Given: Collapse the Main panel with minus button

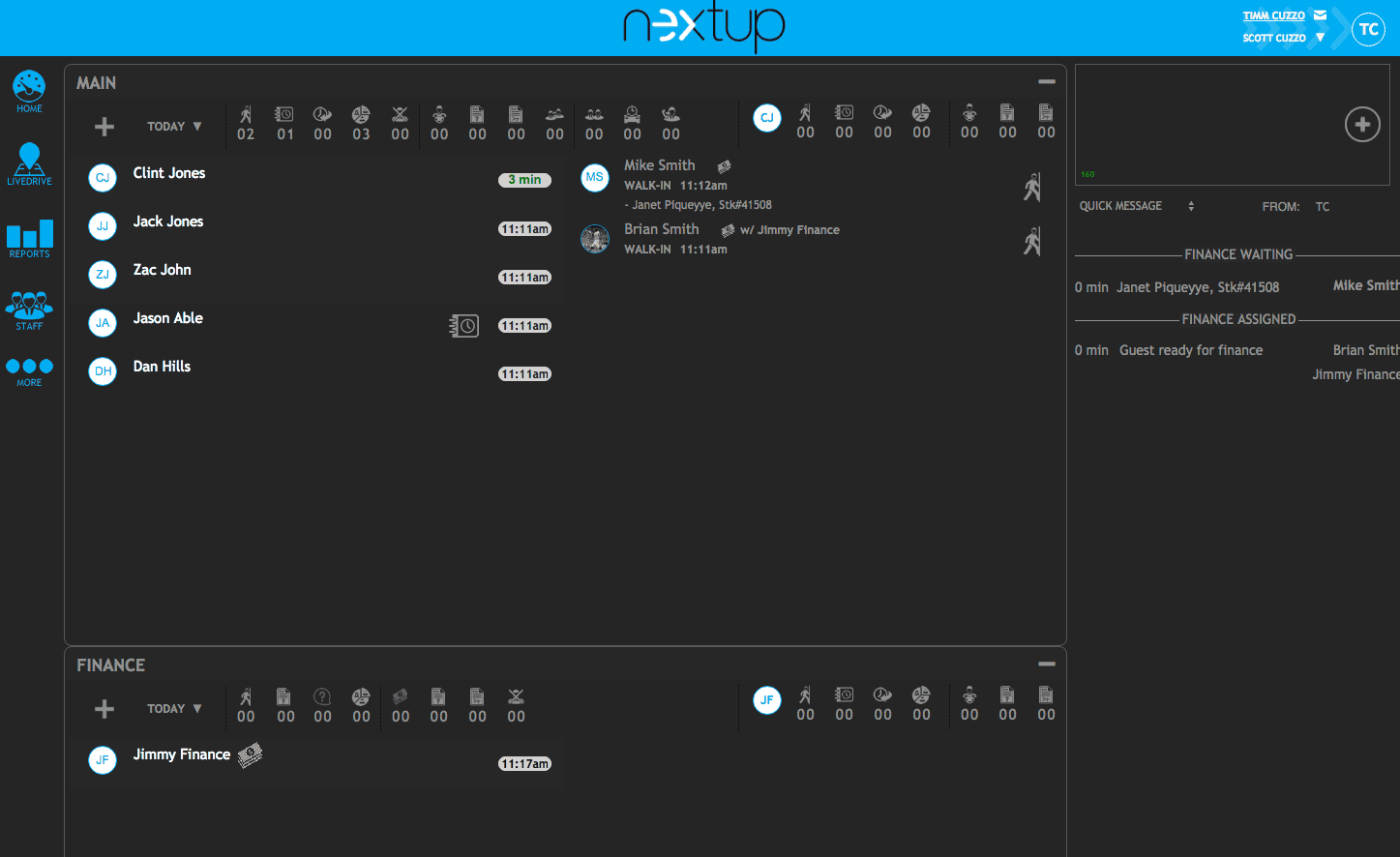Looking at the screenshot, I should click(1046, 82).
